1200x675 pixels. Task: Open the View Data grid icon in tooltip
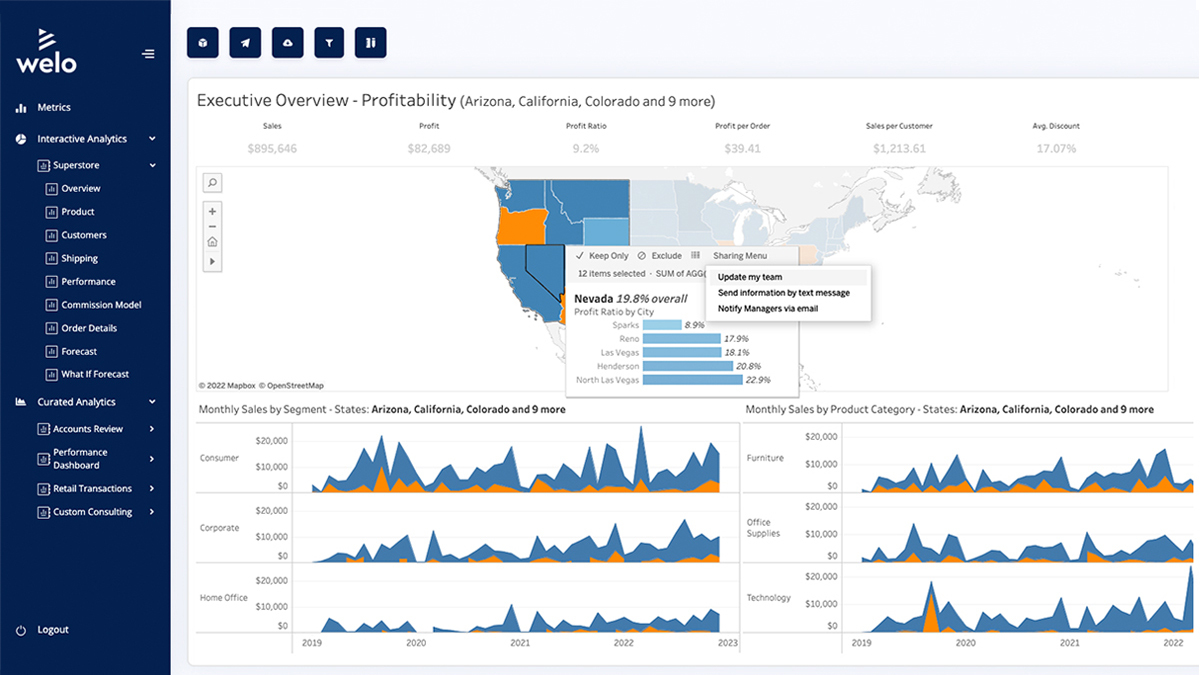click(696, 255)
